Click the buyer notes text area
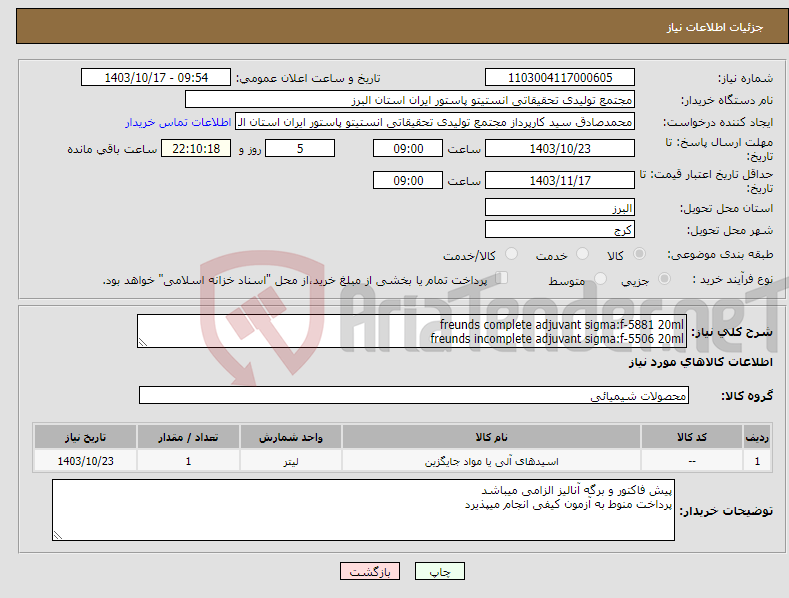Image resolution: width=789 pixels, height=598 pixels. click(363, 510)
